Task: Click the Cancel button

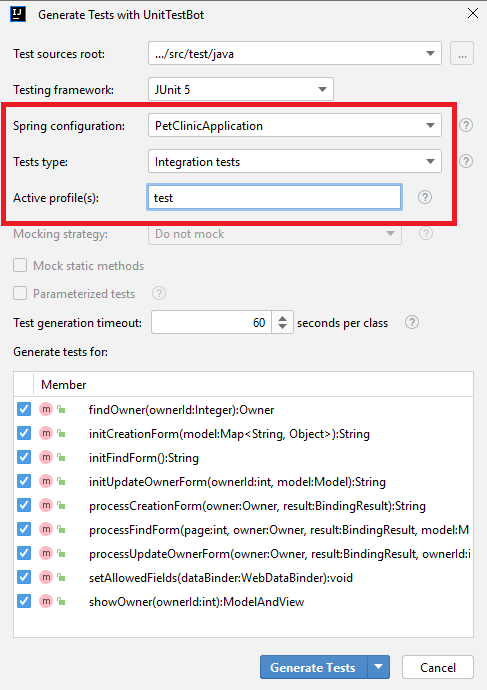Action: click(x=438, y=668)
